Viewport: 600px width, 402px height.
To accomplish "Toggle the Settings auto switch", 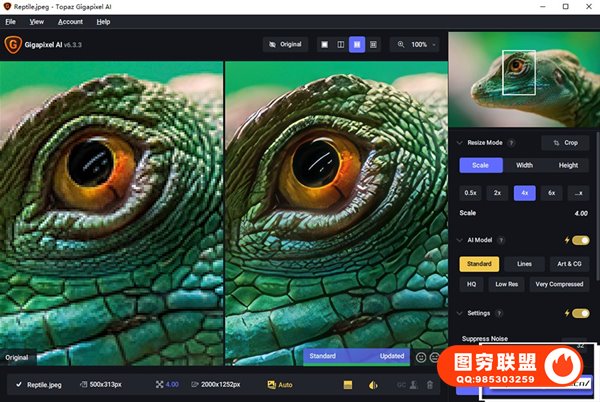I will tap(580, 314).
